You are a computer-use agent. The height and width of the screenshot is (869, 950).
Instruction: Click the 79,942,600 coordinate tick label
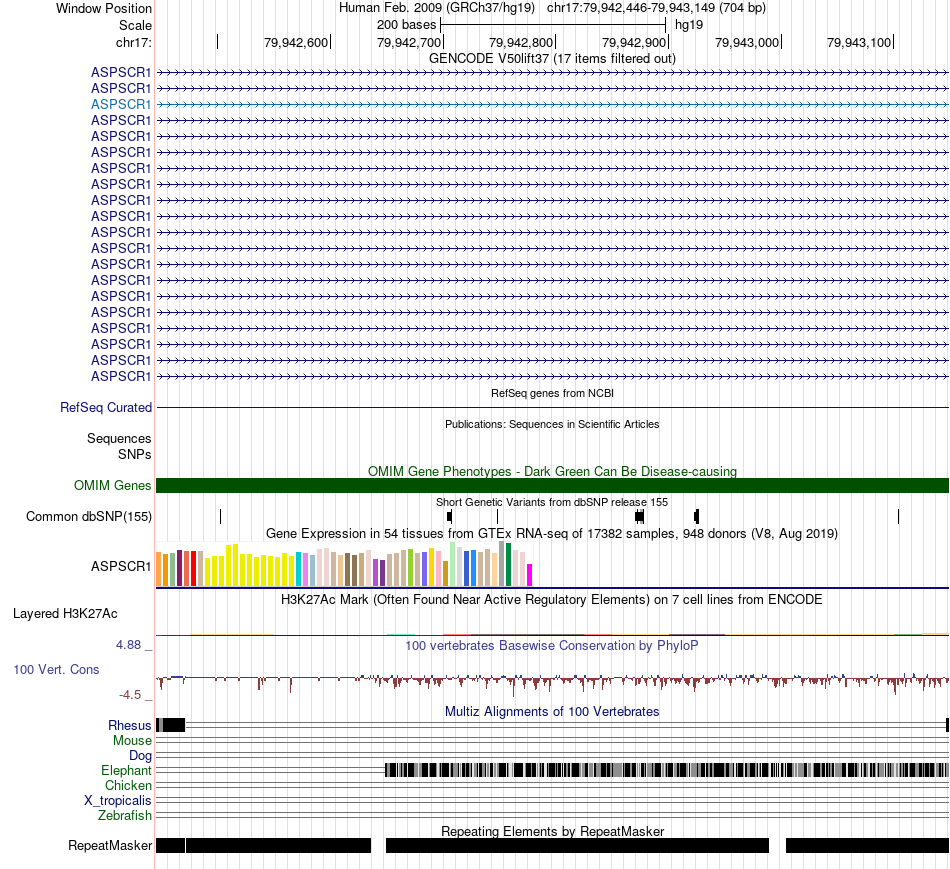pos(296,42)
